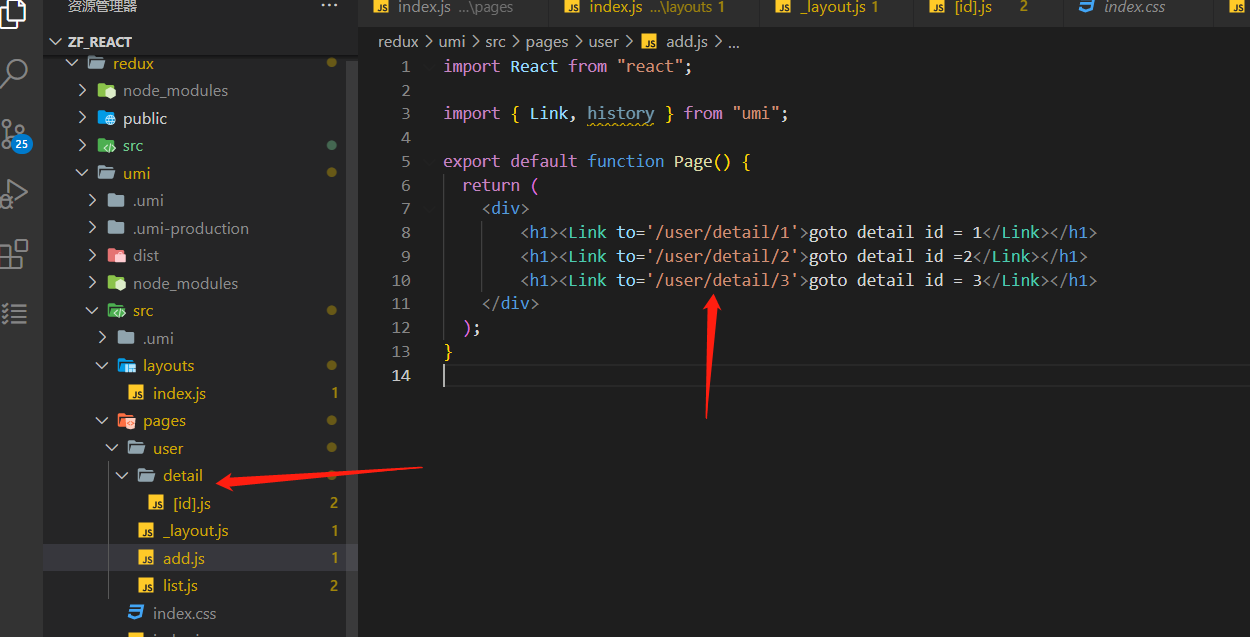Open pages breadcrumb item

pos(547,41)
